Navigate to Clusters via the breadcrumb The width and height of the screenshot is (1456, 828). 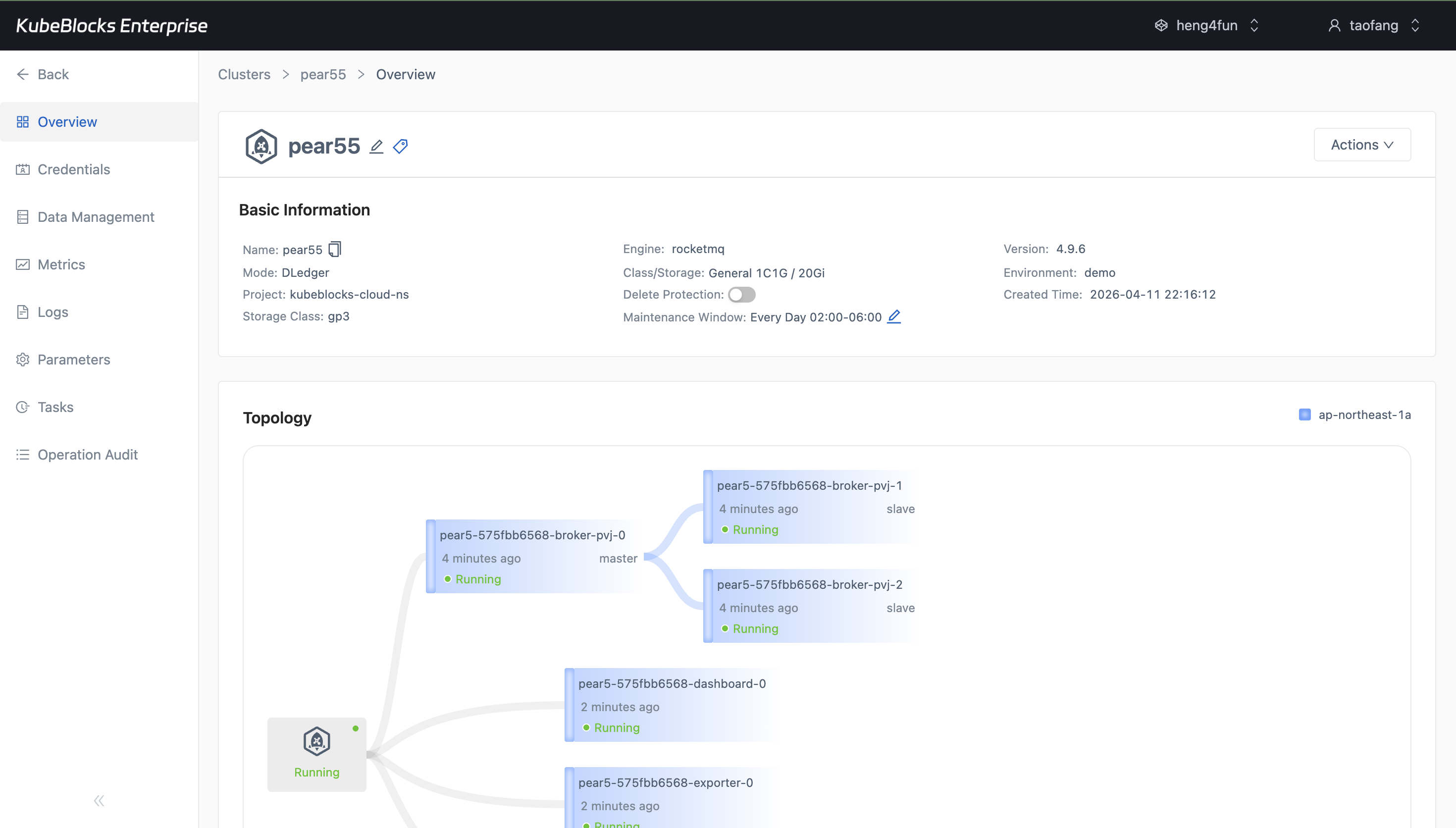[243, 74]
